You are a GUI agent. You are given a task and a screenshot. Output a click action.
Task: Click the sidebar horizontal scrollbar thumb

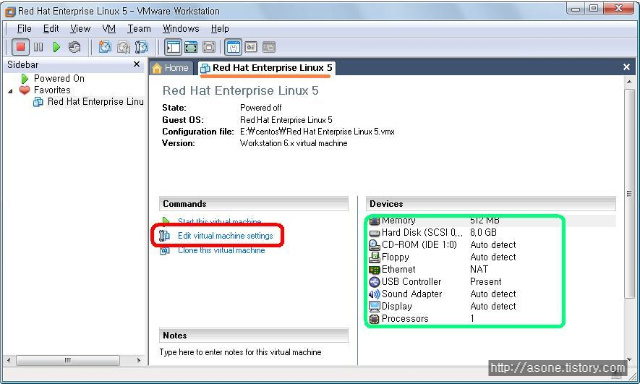(68, 360)
